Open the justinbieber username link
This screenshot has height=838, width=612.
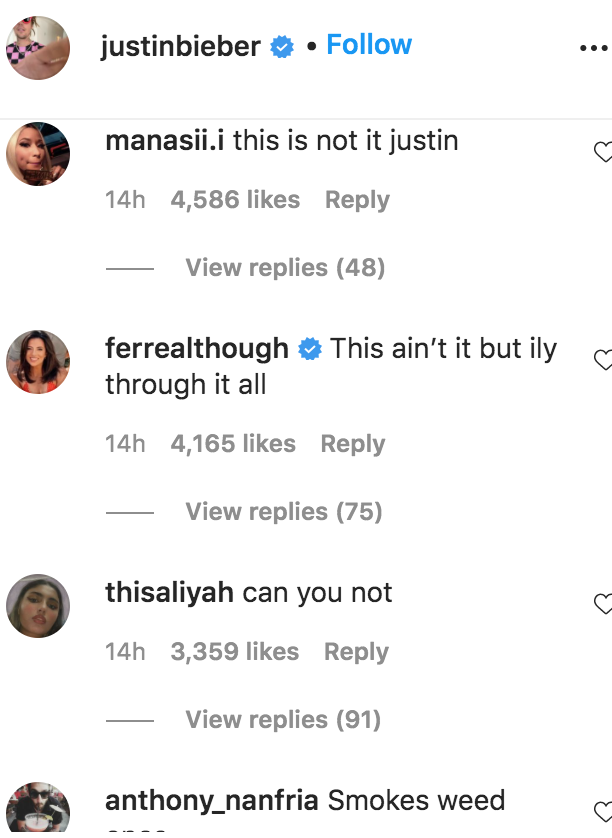coord(181,46)
